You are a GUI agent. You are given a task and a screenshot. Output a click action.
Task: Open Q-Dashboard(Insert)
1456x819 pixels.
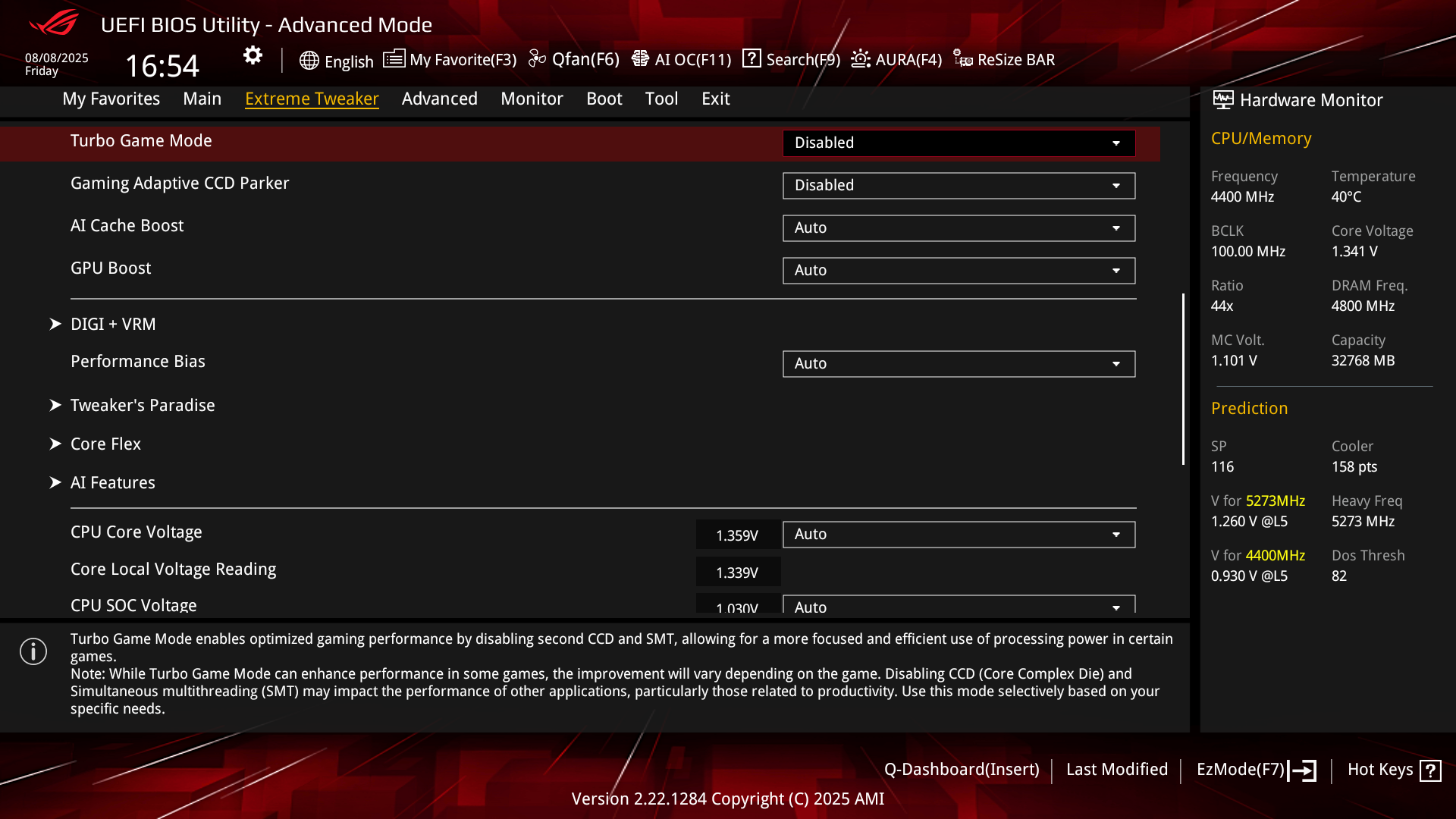click(962, 770)
